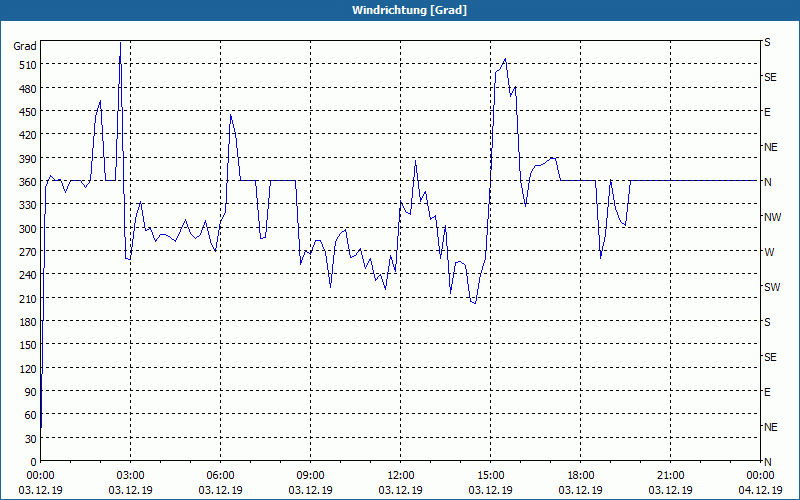Click the 270 axis value
800x500 pixels.
point(27,252)
